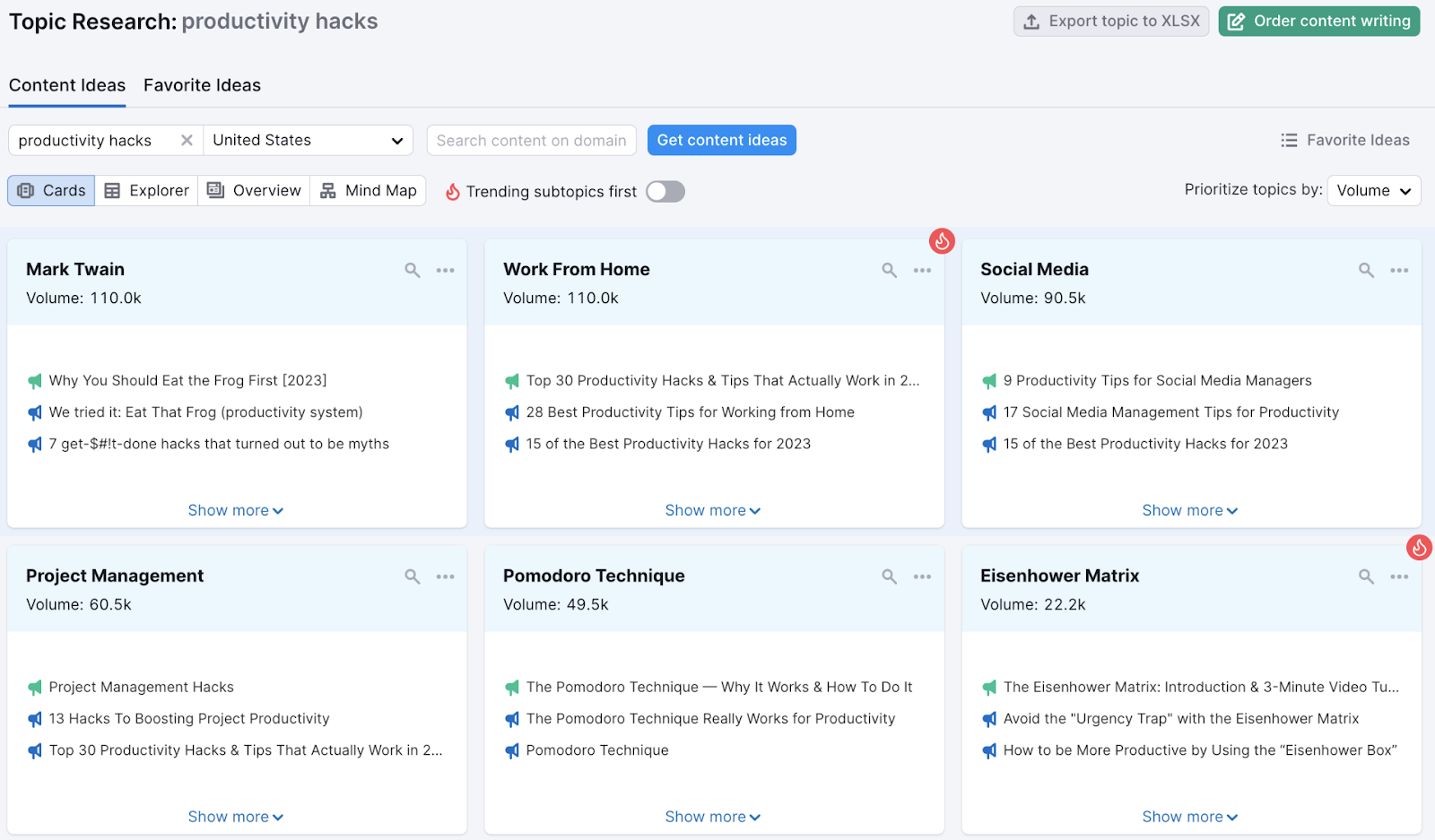
Task: Expand Show more on the Eisenhower Matrix card
Action: click(1190, 816)
